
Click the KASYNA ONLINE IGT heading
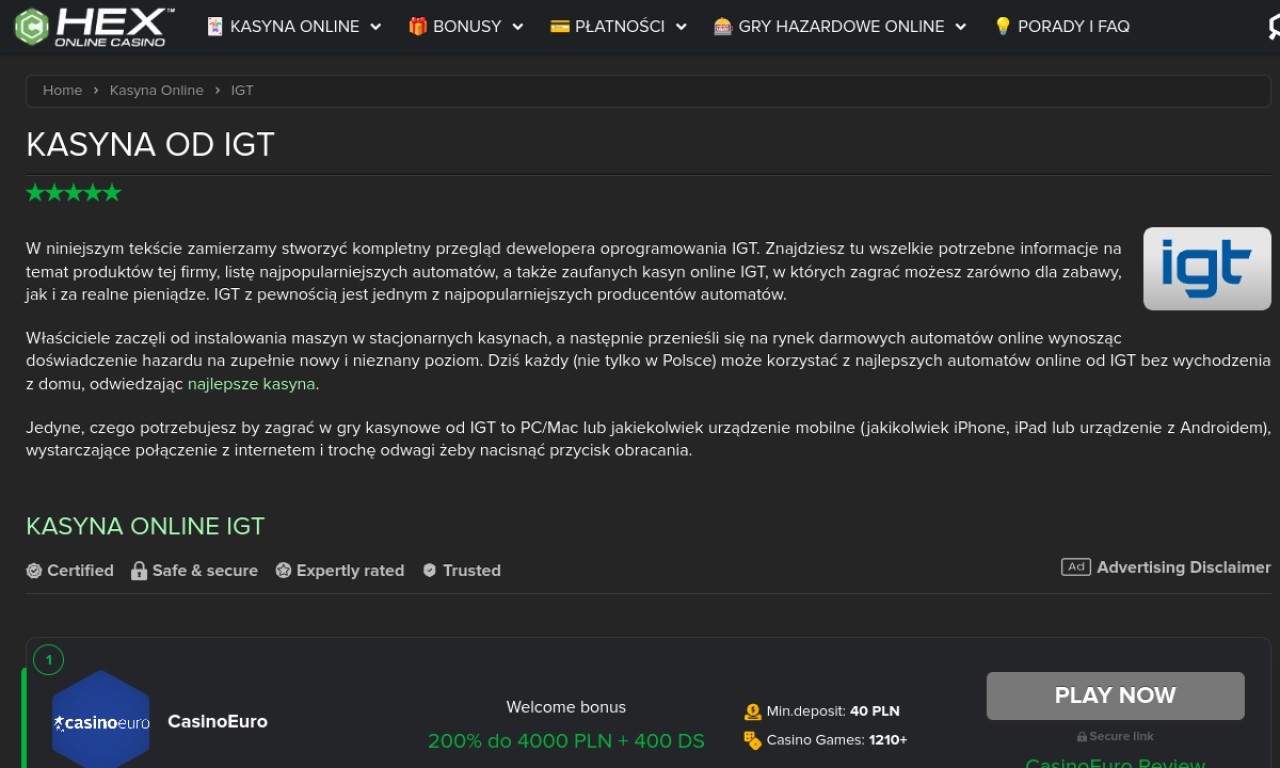click(145, 526)
